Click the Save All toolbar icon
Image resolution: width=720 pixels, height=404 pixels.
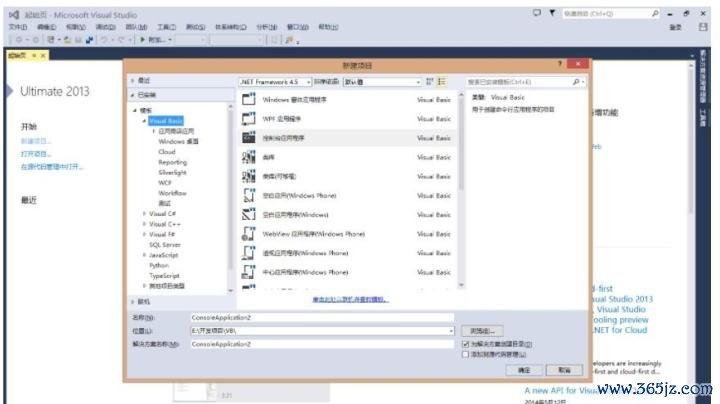89,40
